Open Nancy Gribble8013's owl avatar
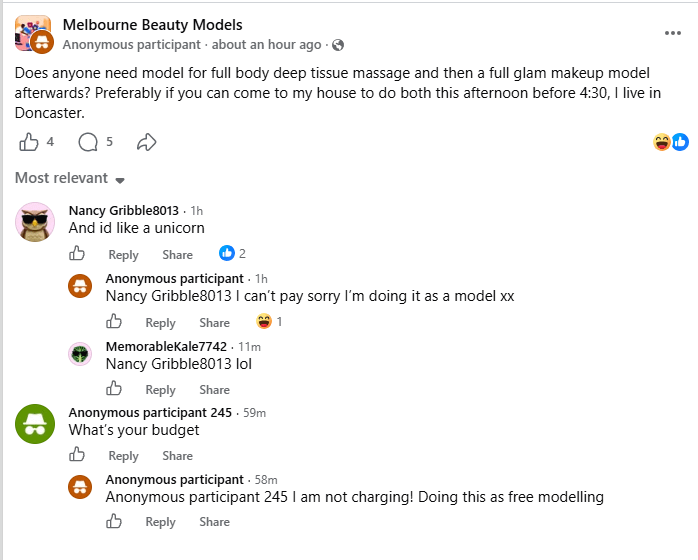 click(35, 222)
